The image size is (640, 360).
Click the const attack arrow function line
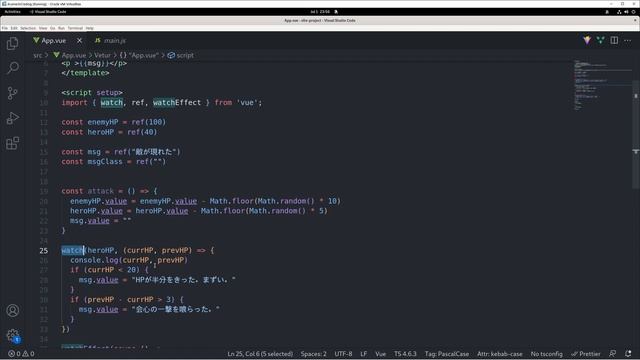[x=109, y=191]
